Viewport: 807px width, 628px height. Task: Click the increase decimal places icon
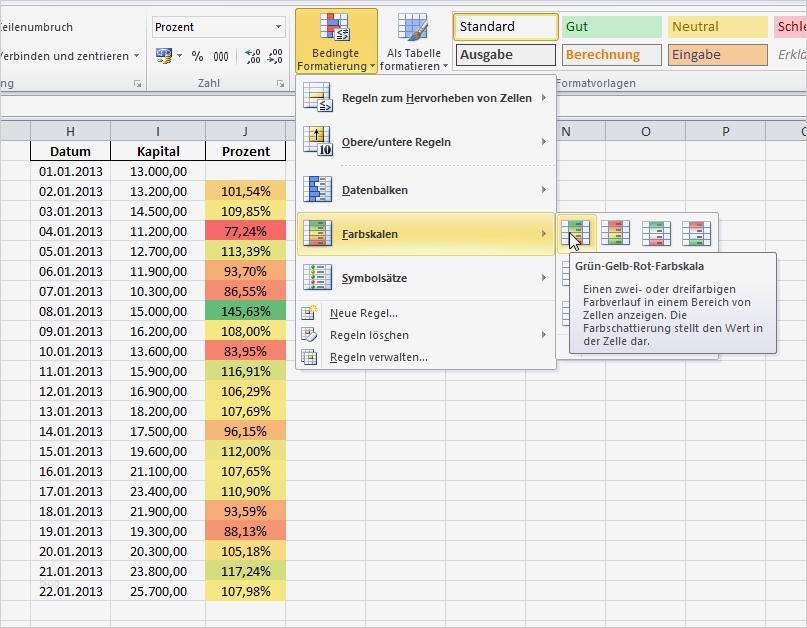[252, 57]
